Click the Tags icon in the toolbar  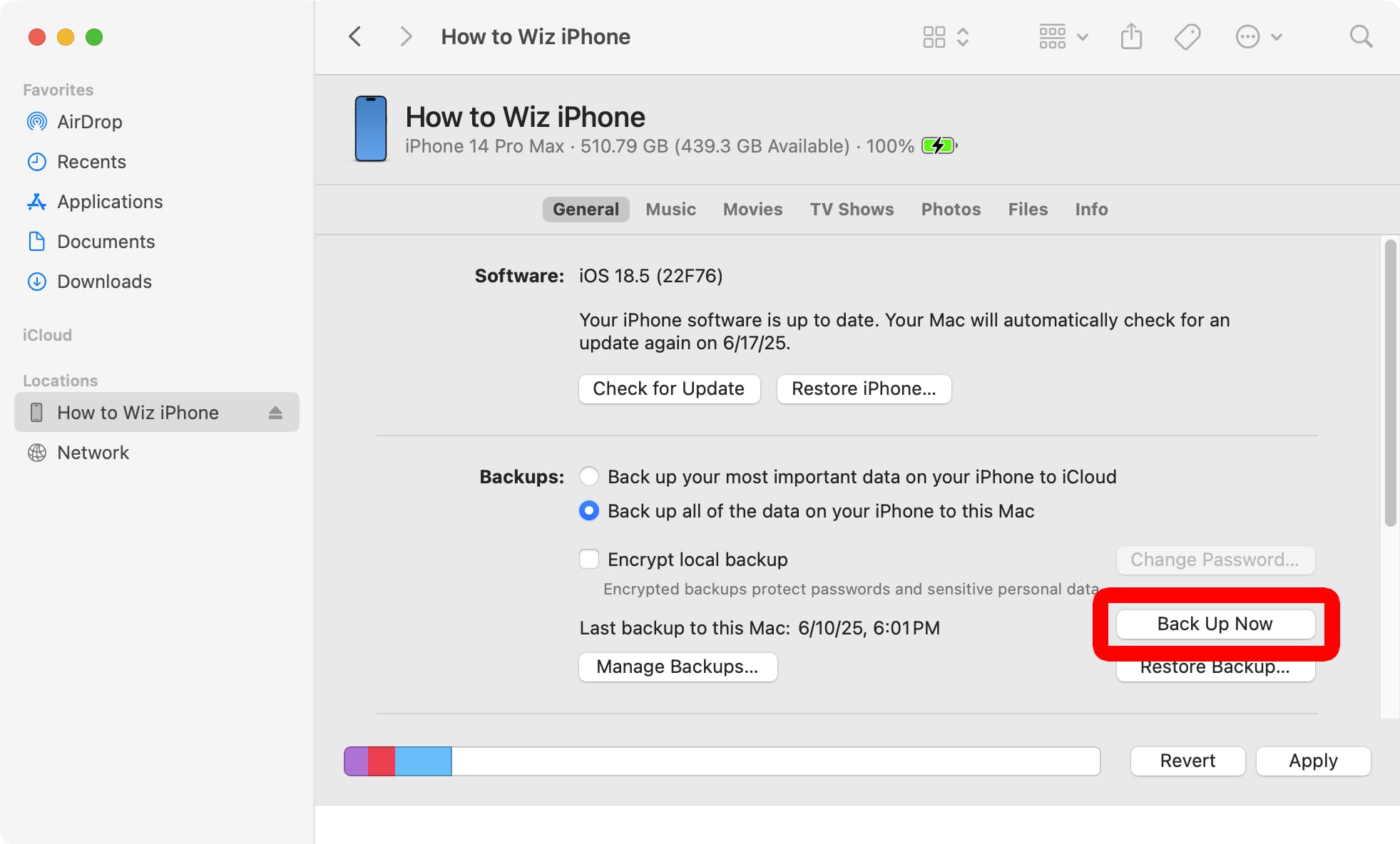click(x=1187, y=36)
